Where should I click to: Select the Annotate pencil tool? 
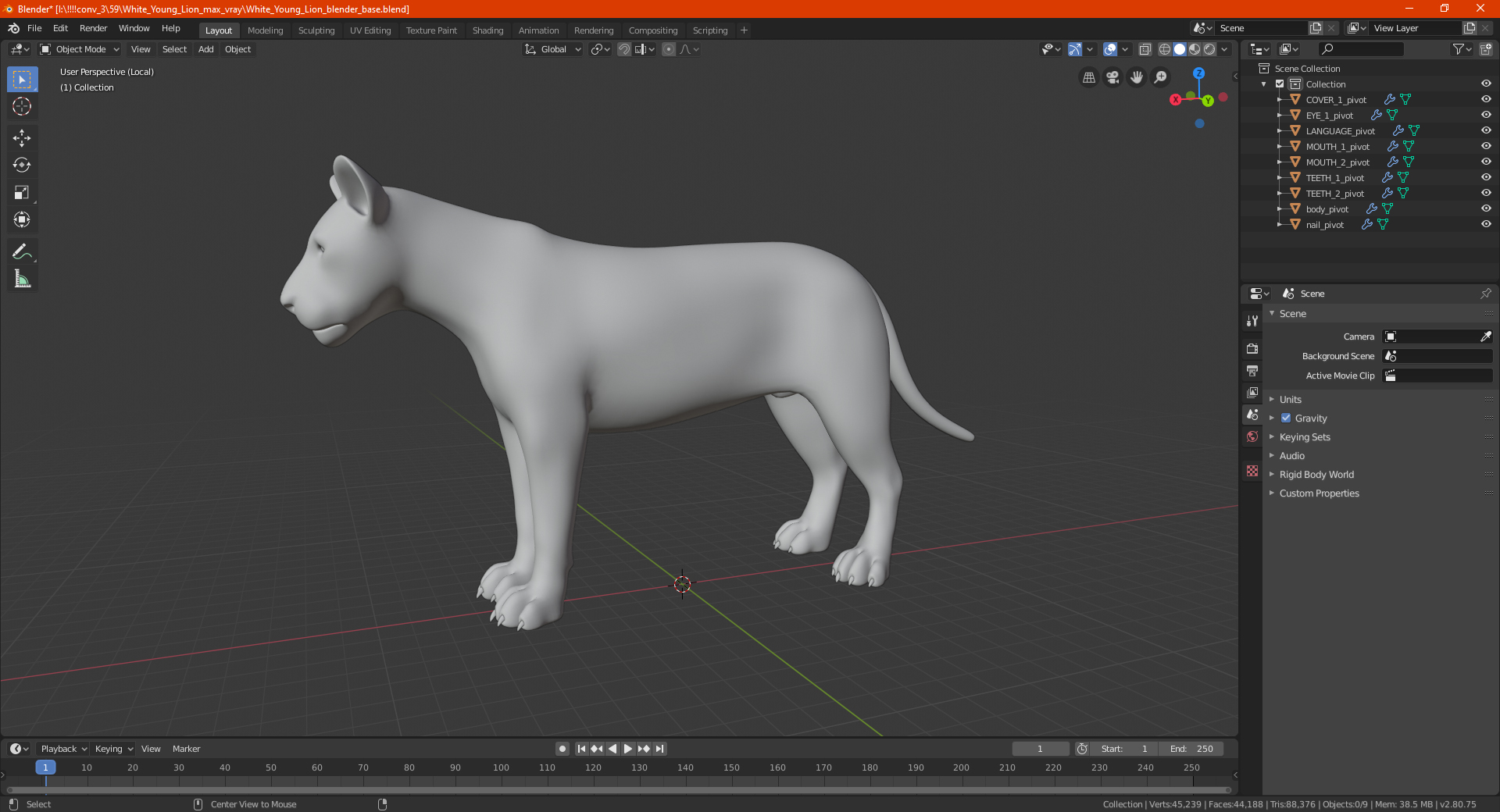pos(22,251)
